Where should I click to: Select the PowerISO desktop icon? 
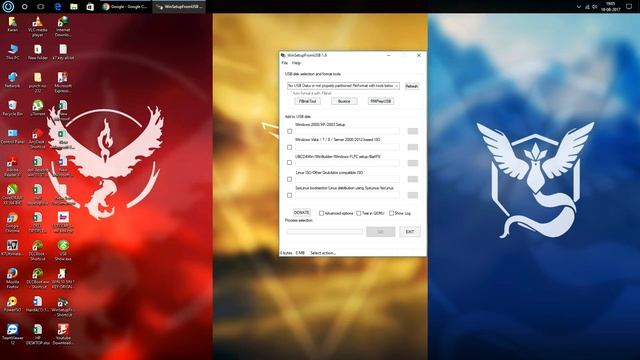(x=12, y=304)
